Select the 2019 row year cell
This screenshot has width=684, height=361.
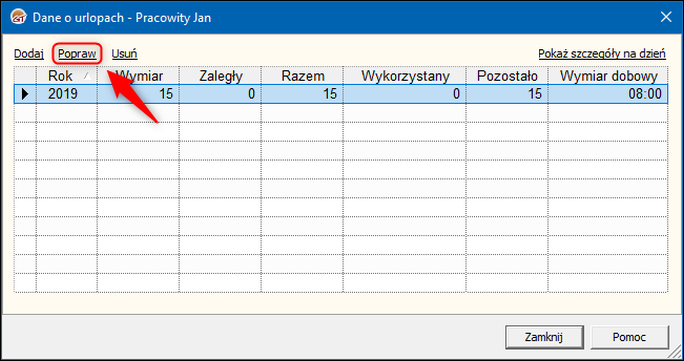tap(67, 94)
